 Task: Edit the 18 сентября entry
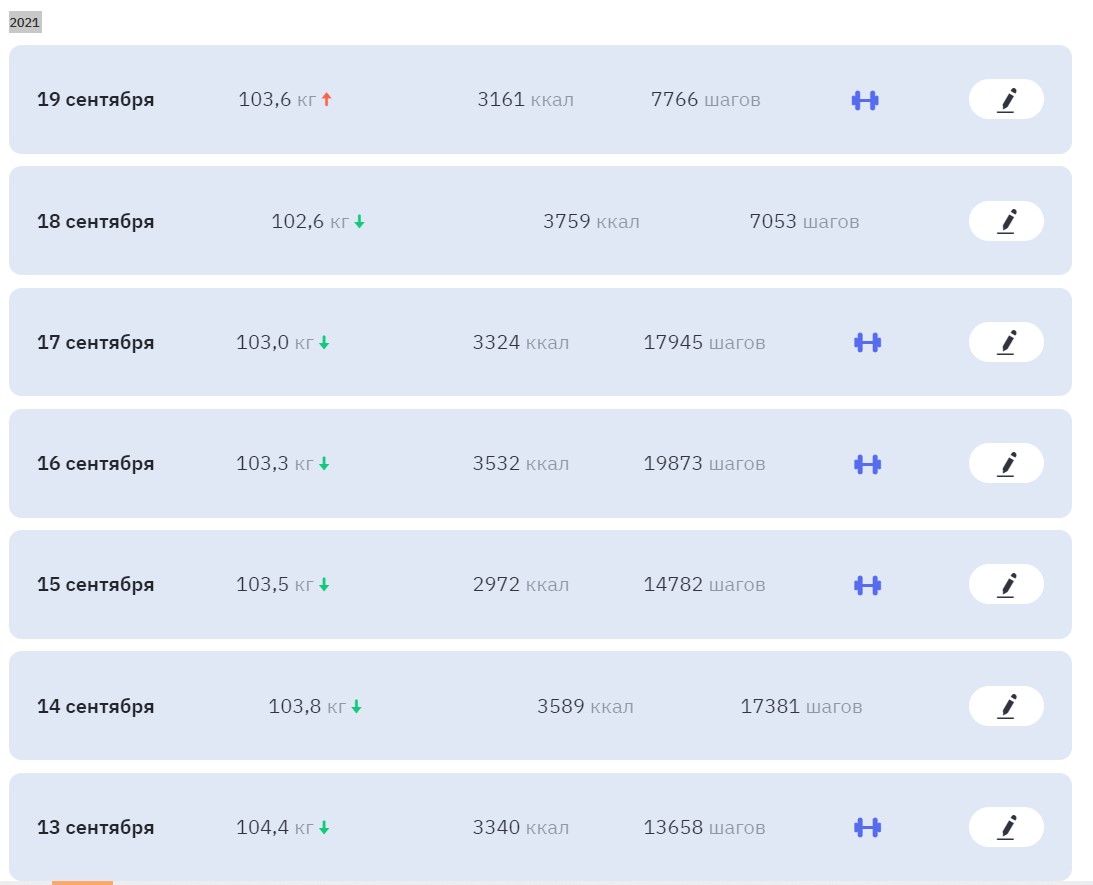(x=1006, y=221)
